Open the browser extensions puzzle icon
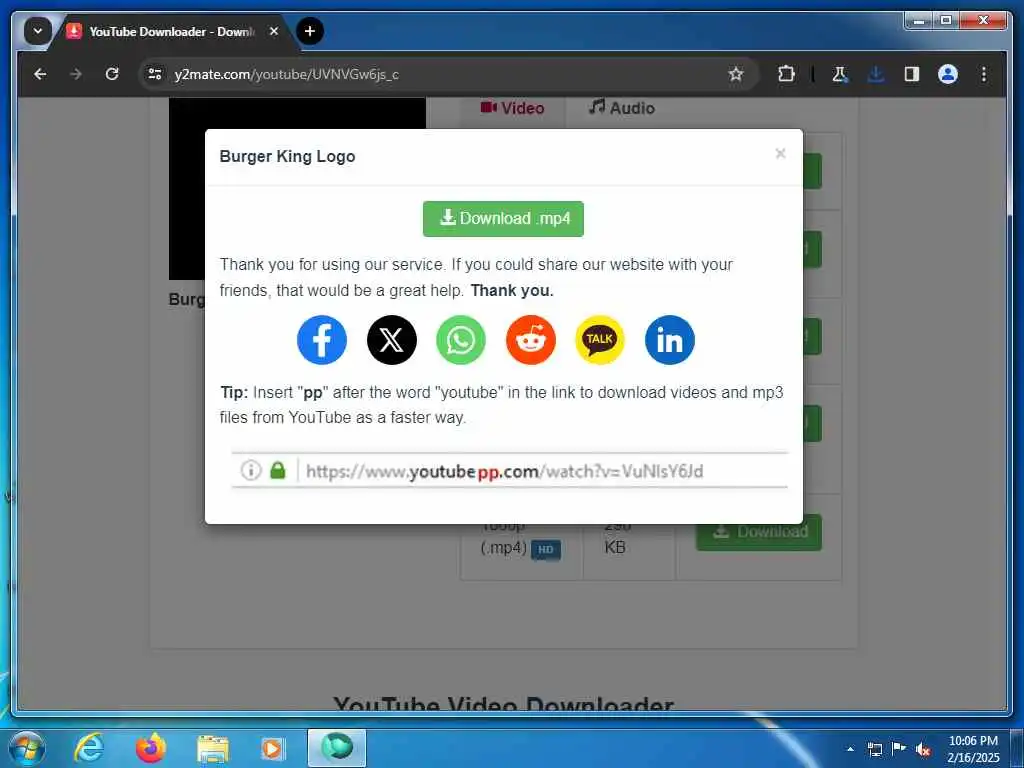 (786, 74)
